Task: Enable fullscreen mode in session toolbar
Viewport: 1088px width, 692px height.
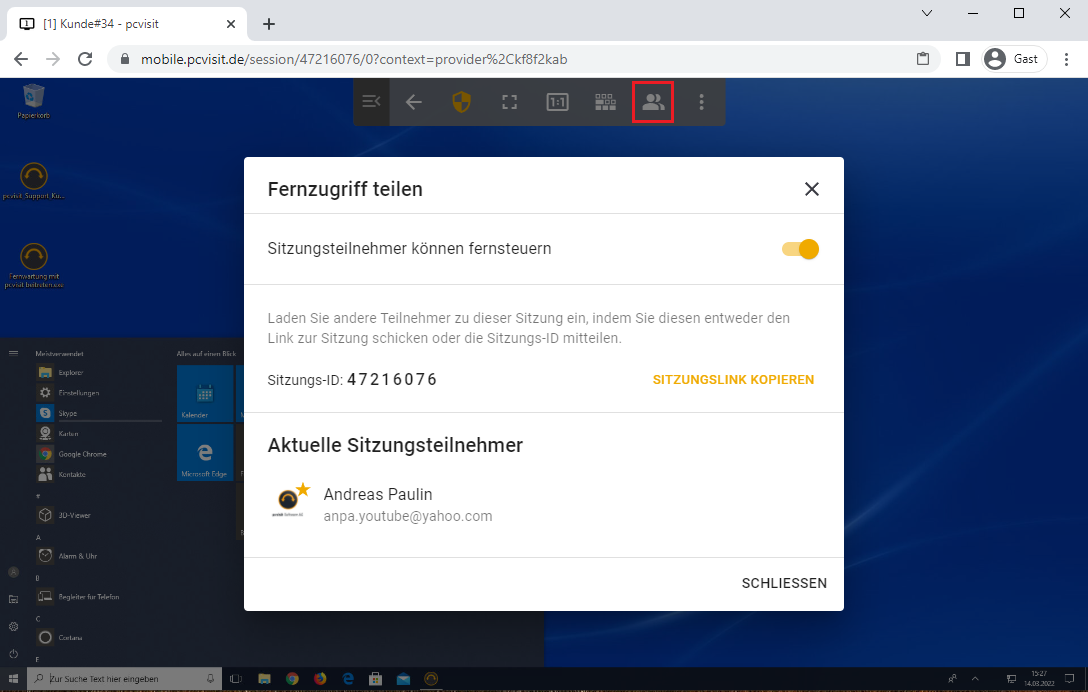Action: (x=509, y=102)
